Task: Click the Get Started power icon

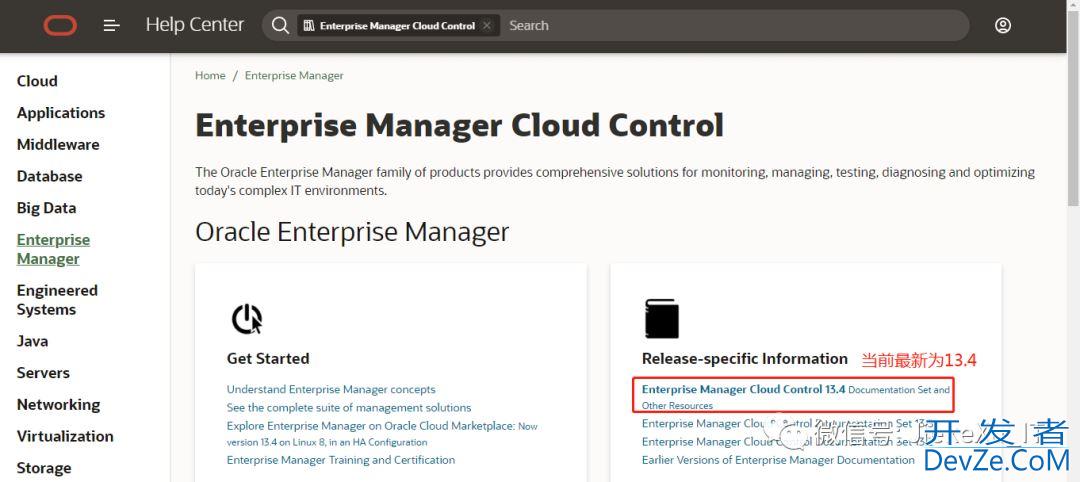Action: coord(247,319)
